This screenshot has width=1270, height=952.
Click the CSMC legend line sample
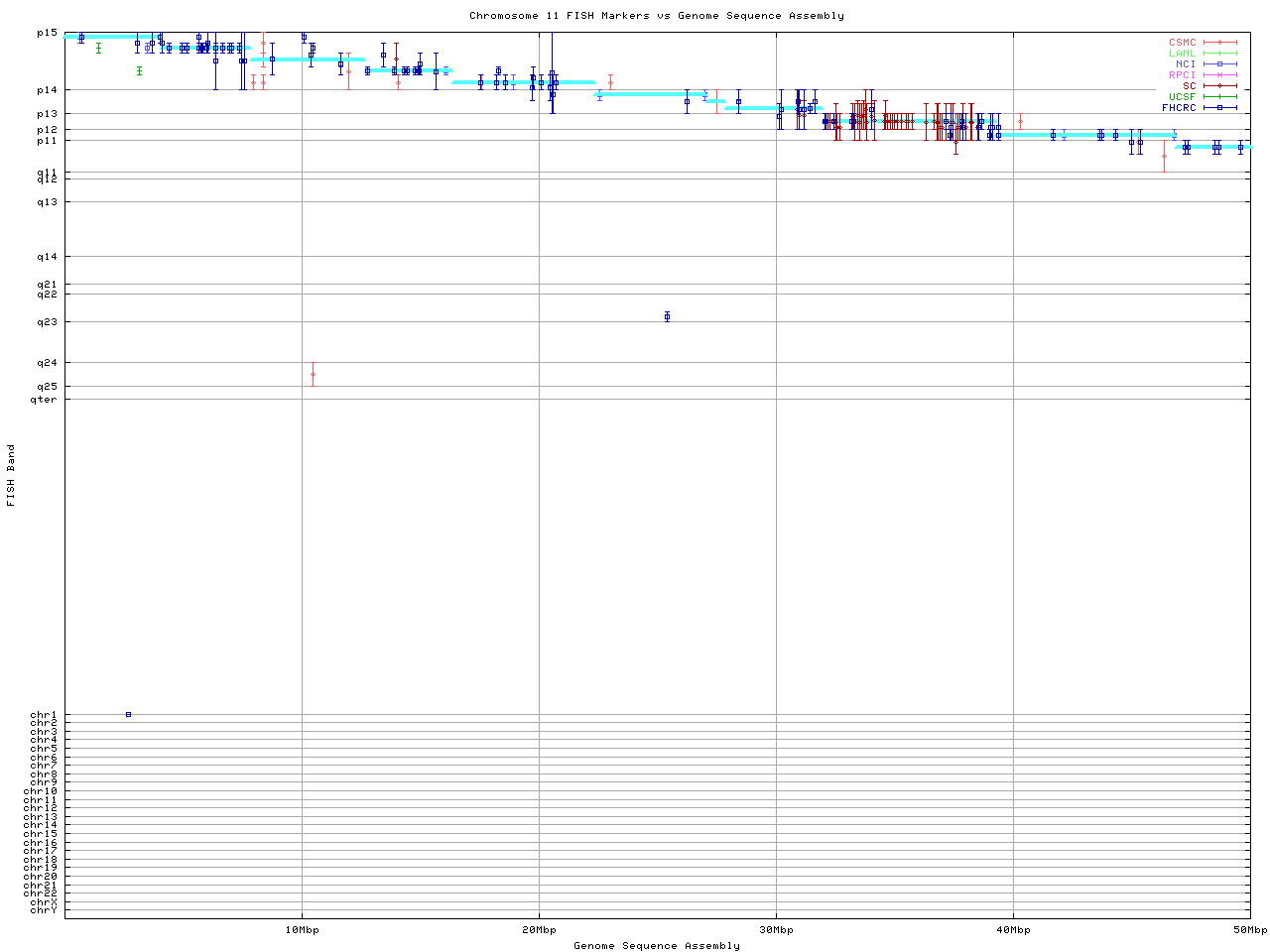[1219, 43]
